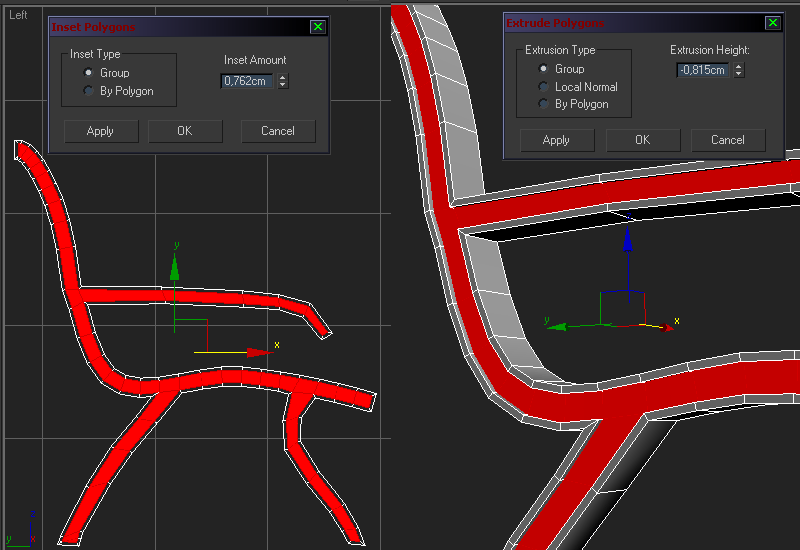The height and width of the screenshot is (550, 800).
Task: Open the Left viewport label menu
Action: point(18,15)
